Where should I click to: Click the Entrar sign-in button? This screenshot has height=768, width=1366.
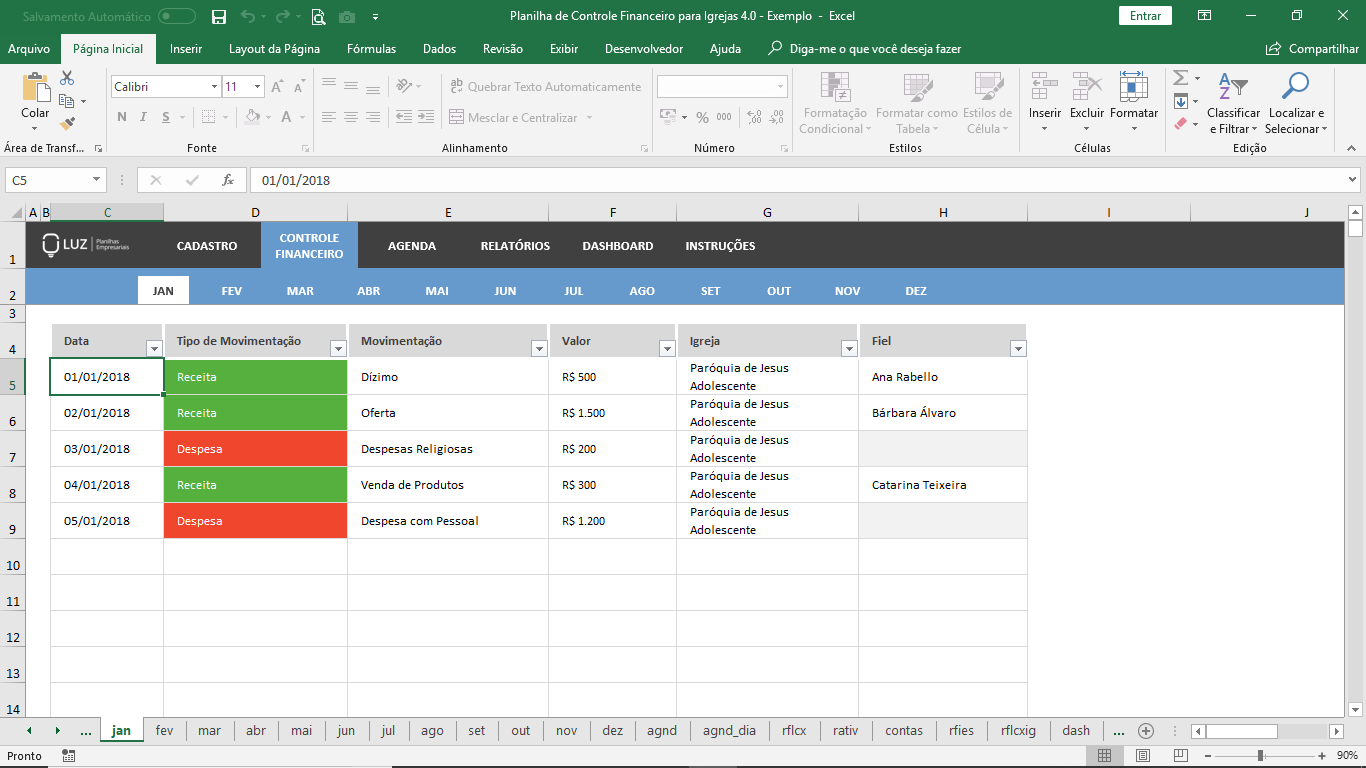click(1145, 16)
